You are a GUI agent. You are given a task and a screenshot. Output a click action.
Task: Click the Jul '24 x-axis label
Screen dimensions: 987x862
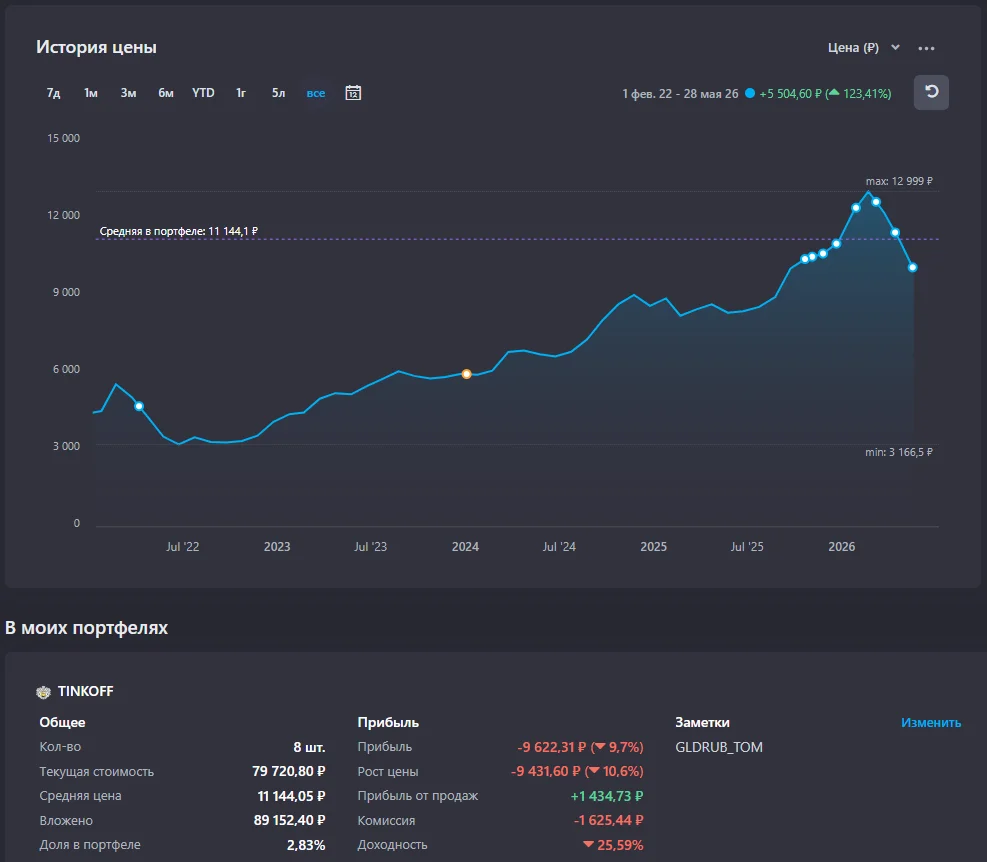559,547
